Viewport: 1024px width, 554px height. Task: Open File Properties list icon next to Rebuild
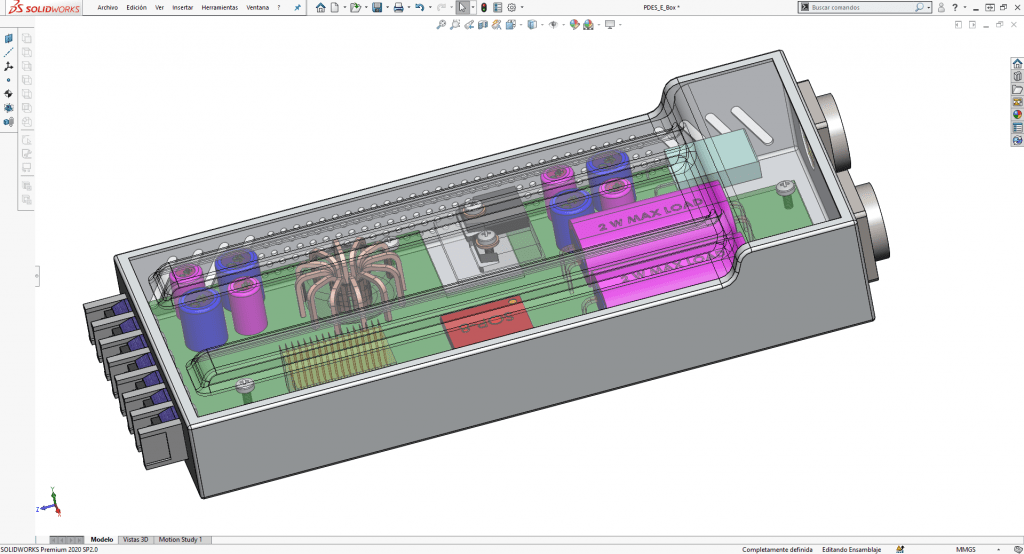coord(498,8)
